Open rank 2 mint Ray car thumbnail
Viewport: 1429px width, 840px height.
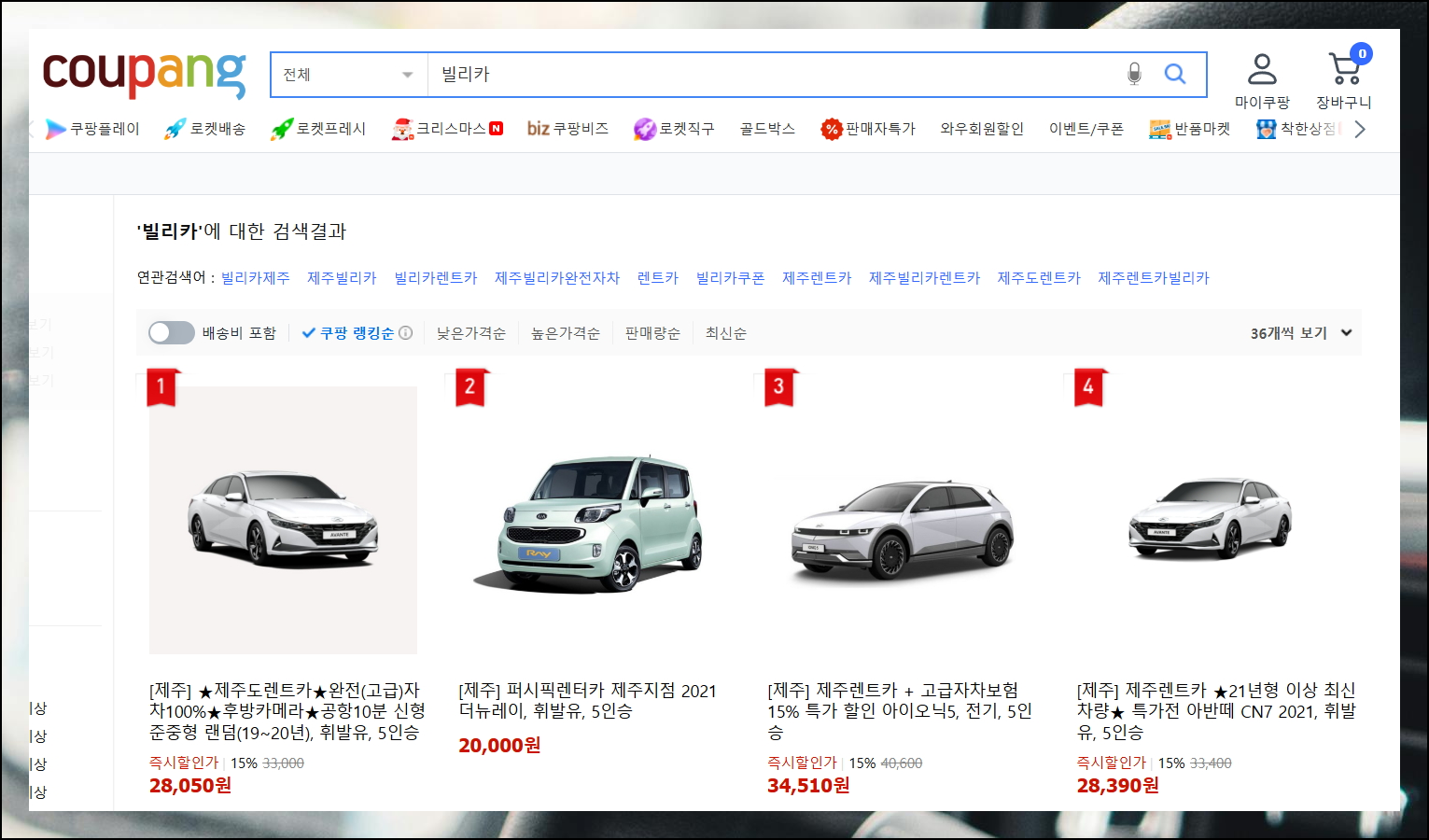click(591, 520)
